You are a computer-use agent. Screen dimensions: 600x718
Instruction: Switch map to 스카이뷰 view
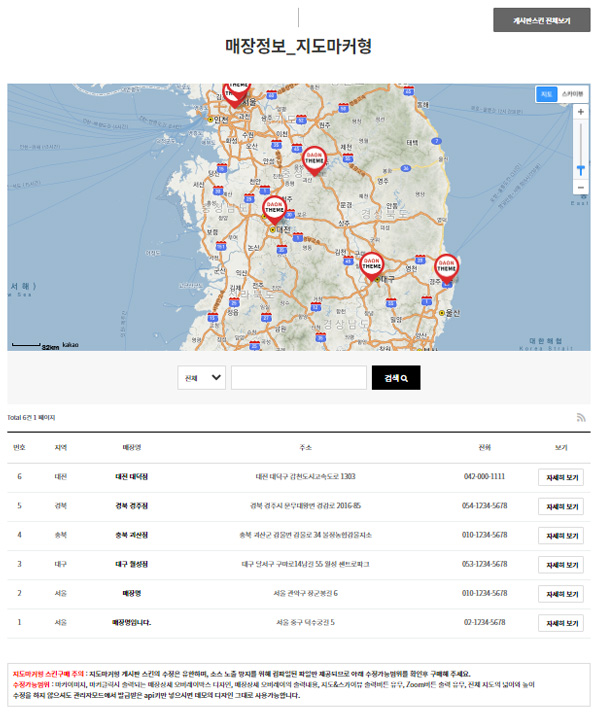pyautogui.click(x=572, y=93)
